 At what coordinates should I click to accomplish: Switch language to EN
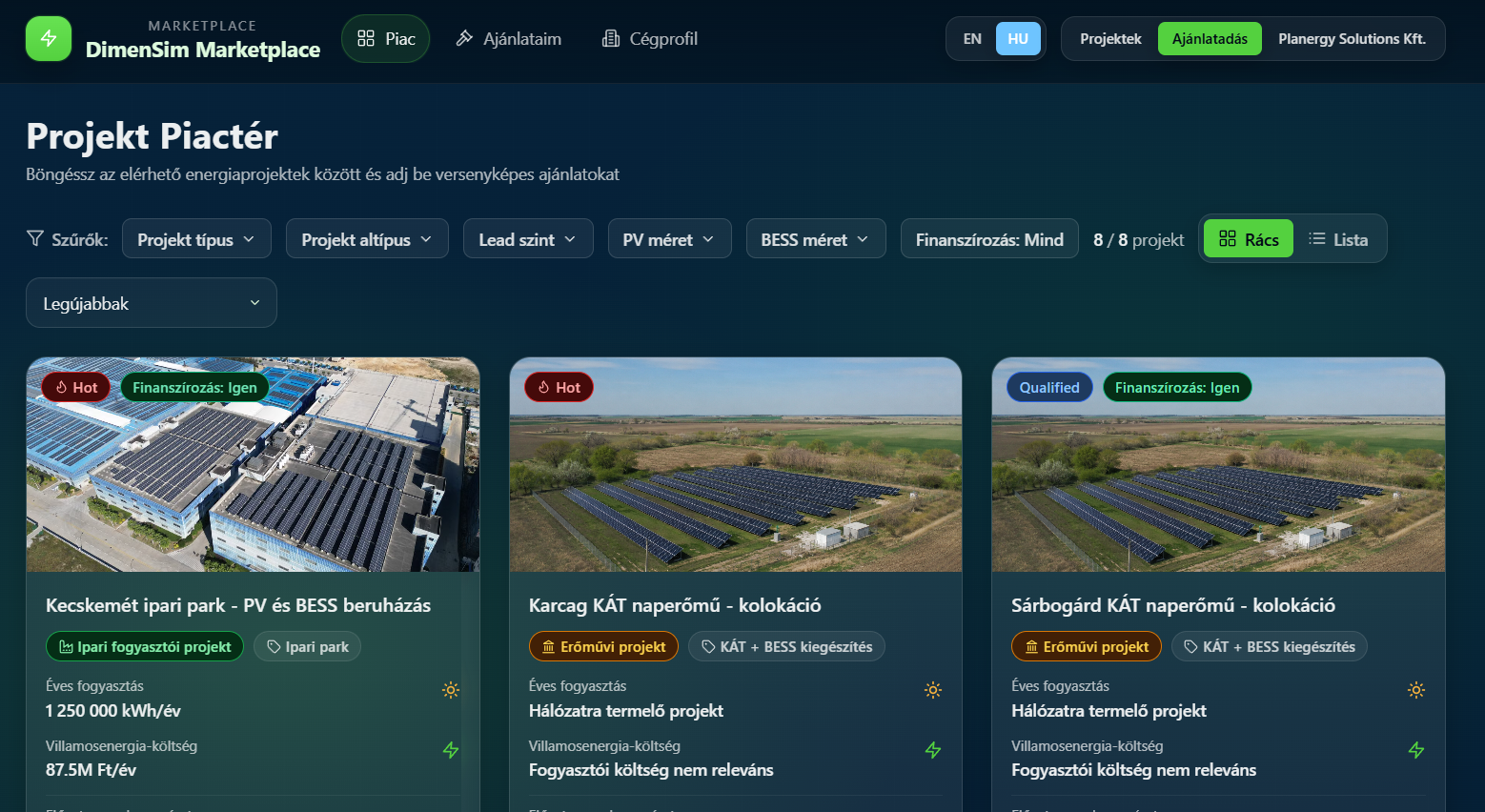coord(972,39)
